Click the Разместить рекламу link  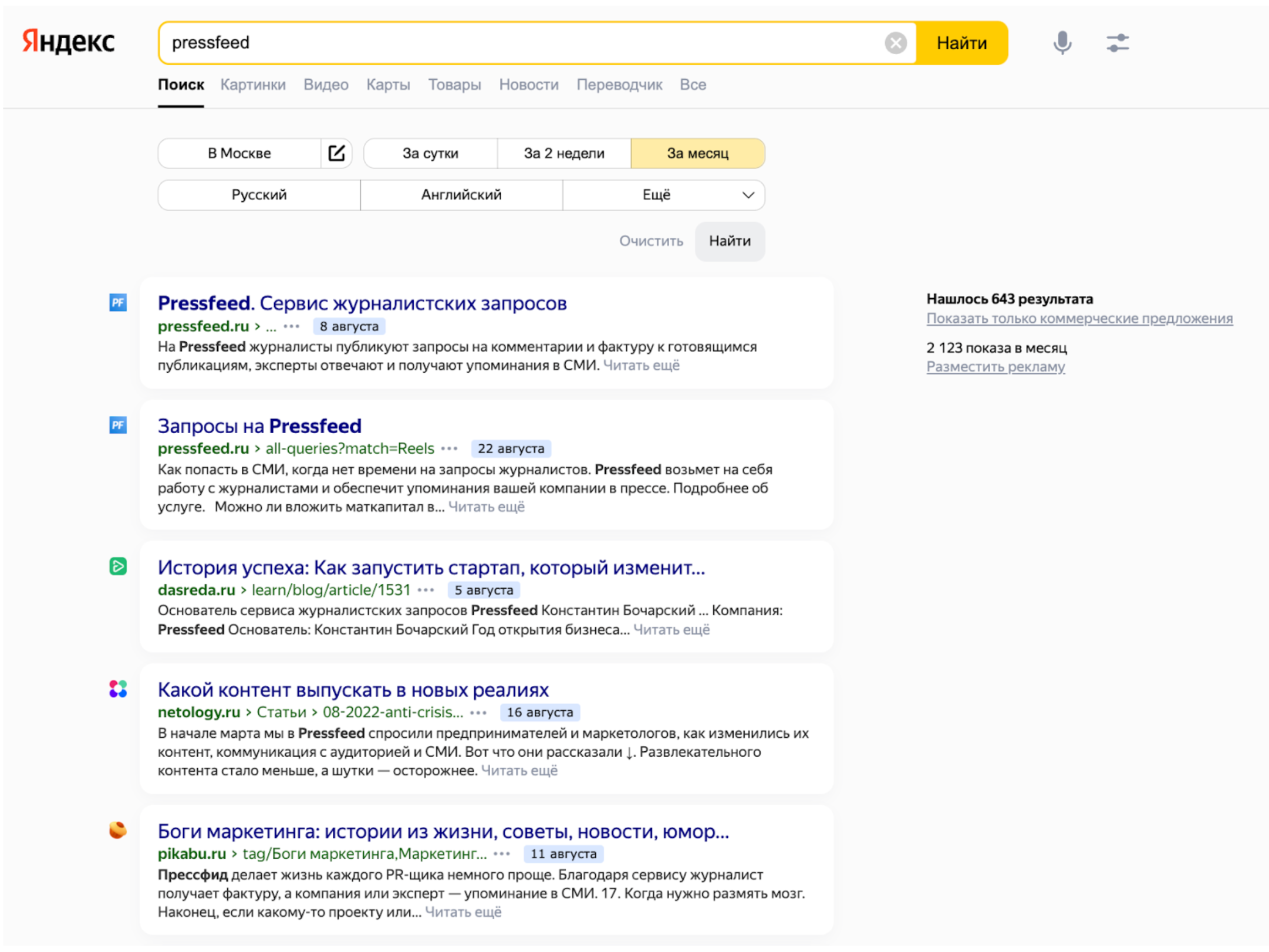point(995,366)
